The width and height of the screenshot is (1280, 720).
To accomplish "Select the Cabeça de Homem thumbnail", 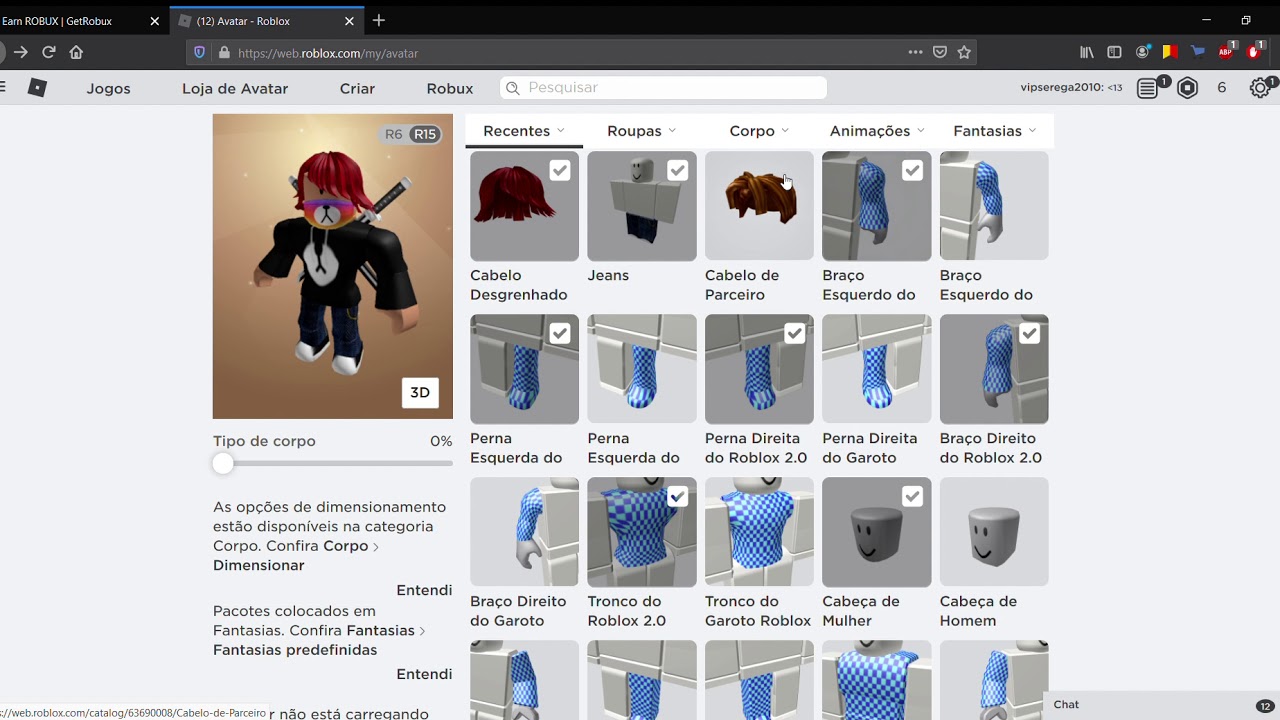I will pyautogui.click(x=994, y=532).
